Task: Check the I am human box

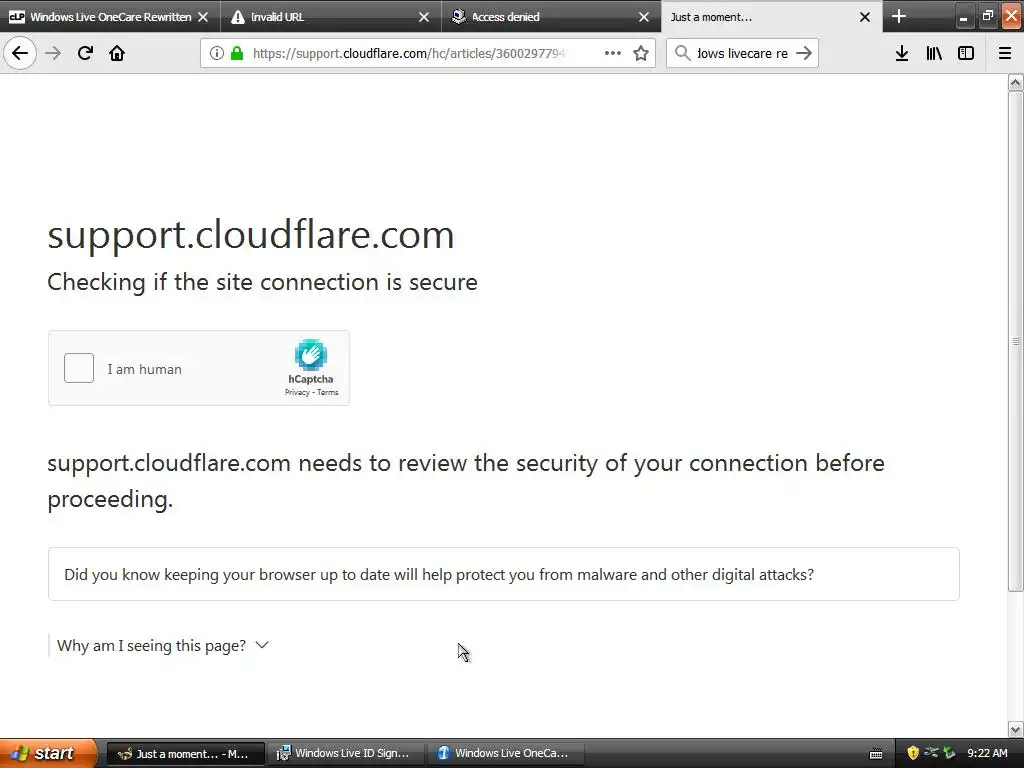Action: [x=79, y=368]
